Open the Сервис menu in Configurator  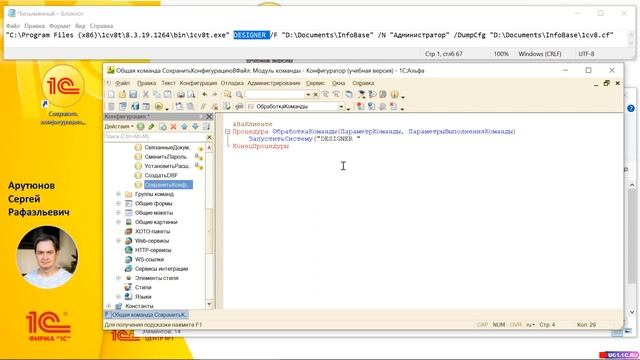pos(316,83)
